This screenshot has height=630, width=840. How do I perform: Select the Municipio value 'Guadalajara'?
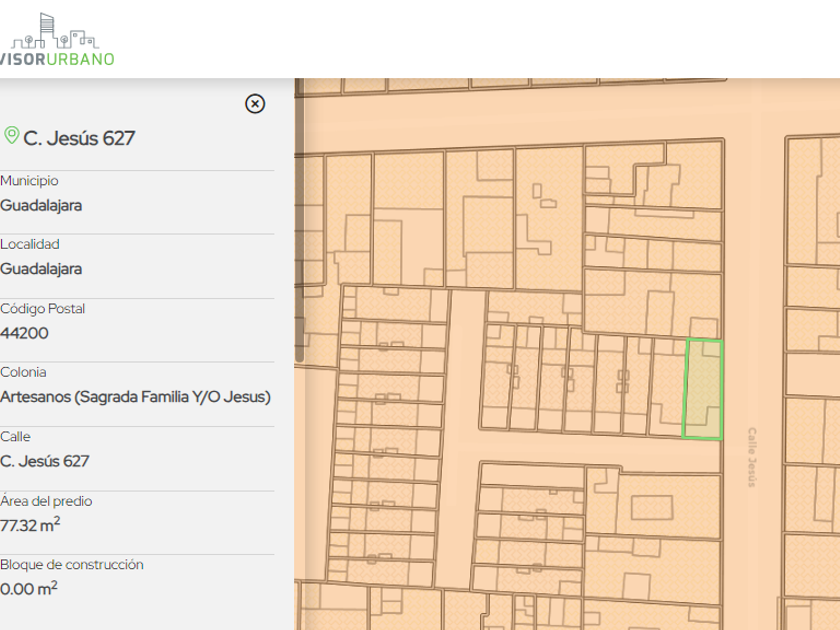[x=41, y=206]
